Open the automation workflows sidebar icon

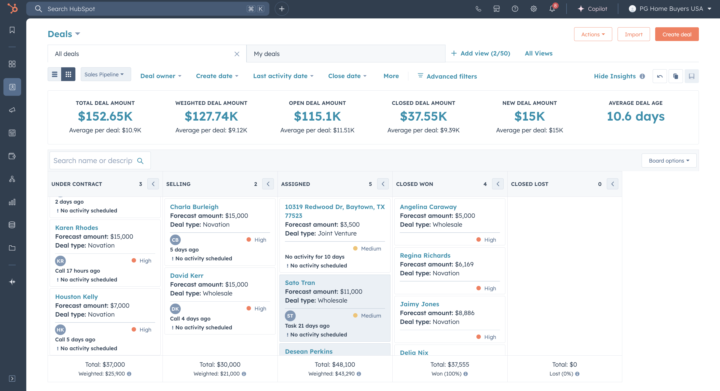12,179
